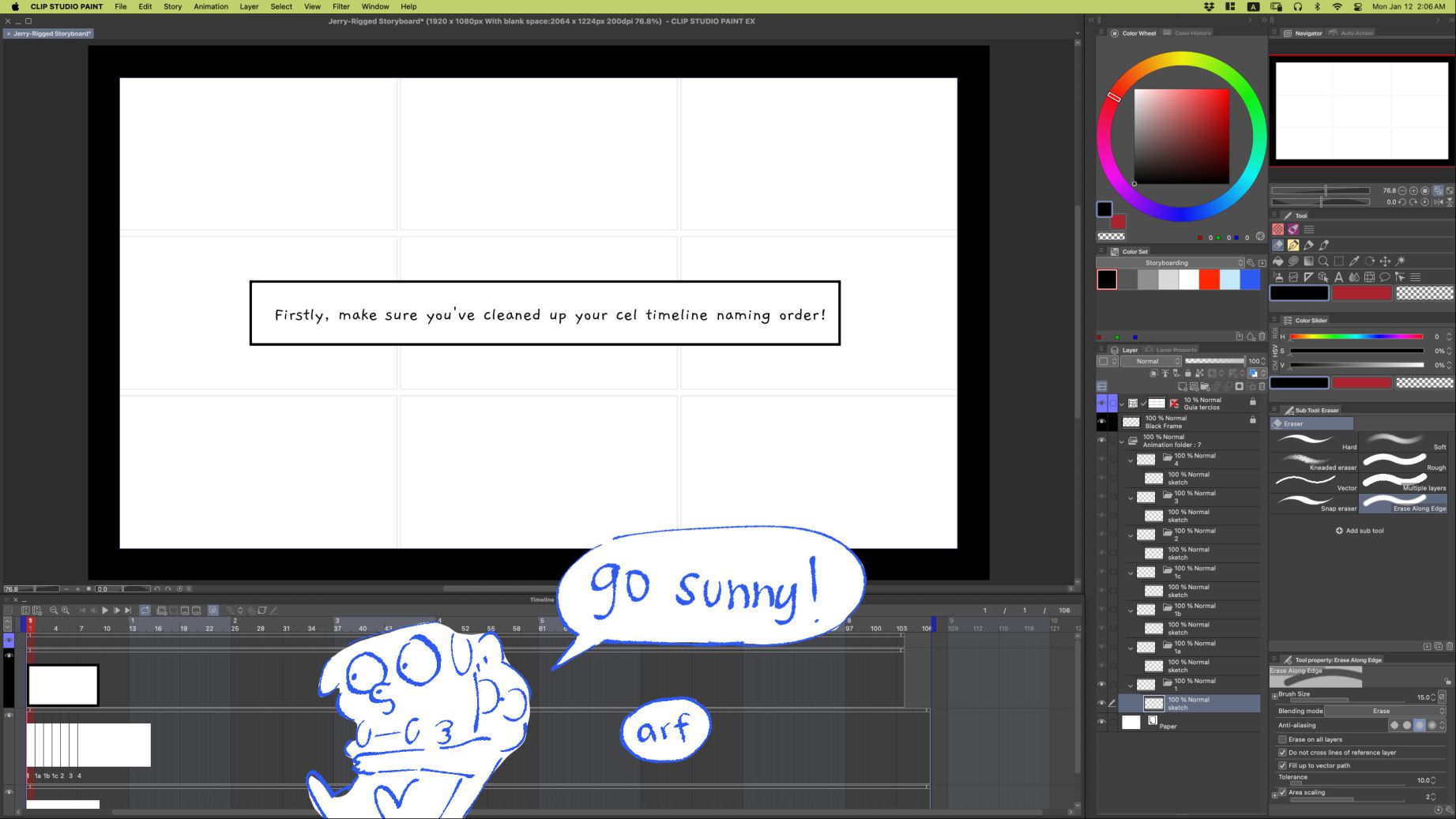
Task: Enable Erase on all layers checkbox
Action: (x=1282, y=740)
